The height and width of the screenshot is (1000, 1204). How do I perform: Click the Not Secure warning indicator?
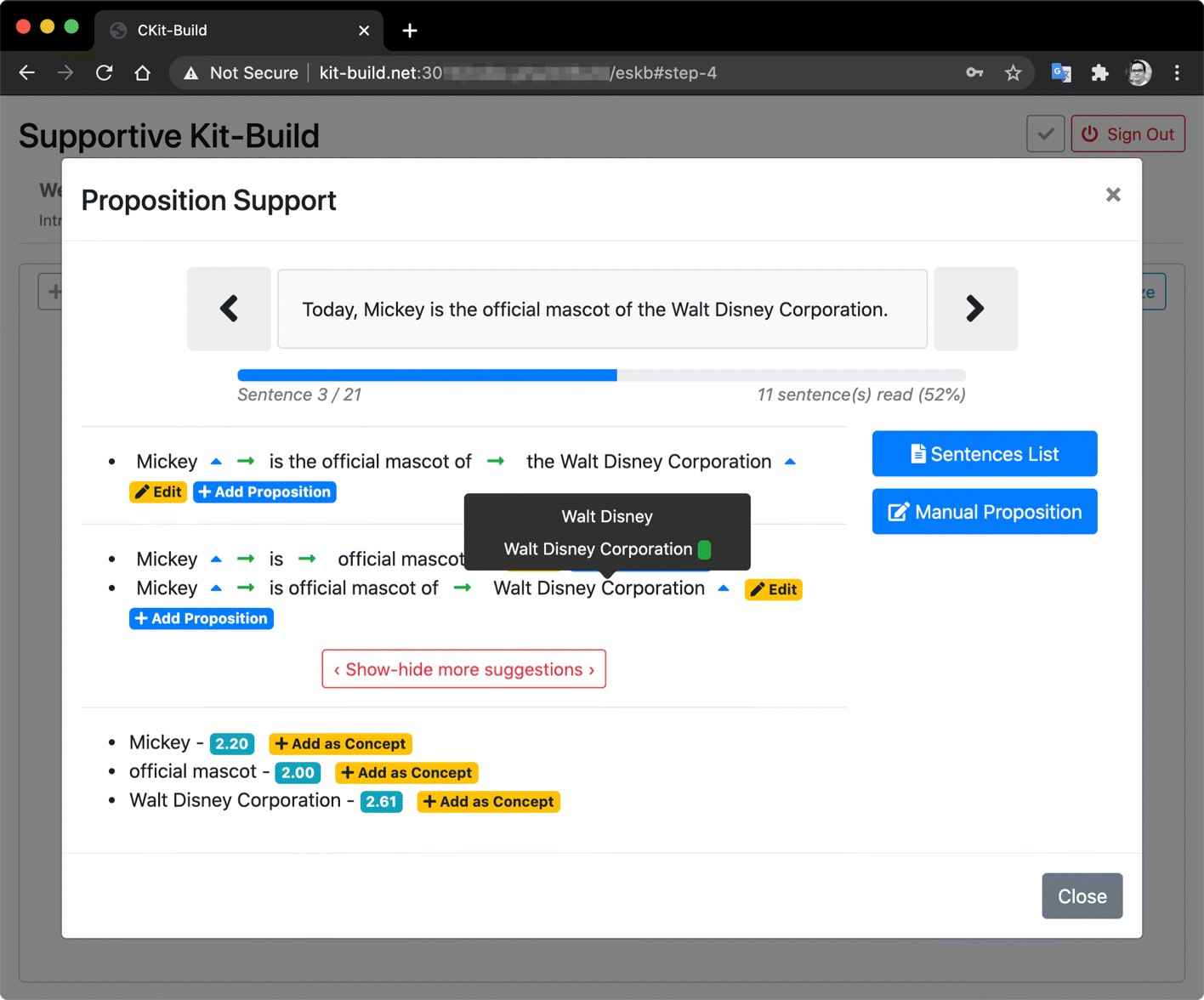pyautogui.click(x=241, y=73)
